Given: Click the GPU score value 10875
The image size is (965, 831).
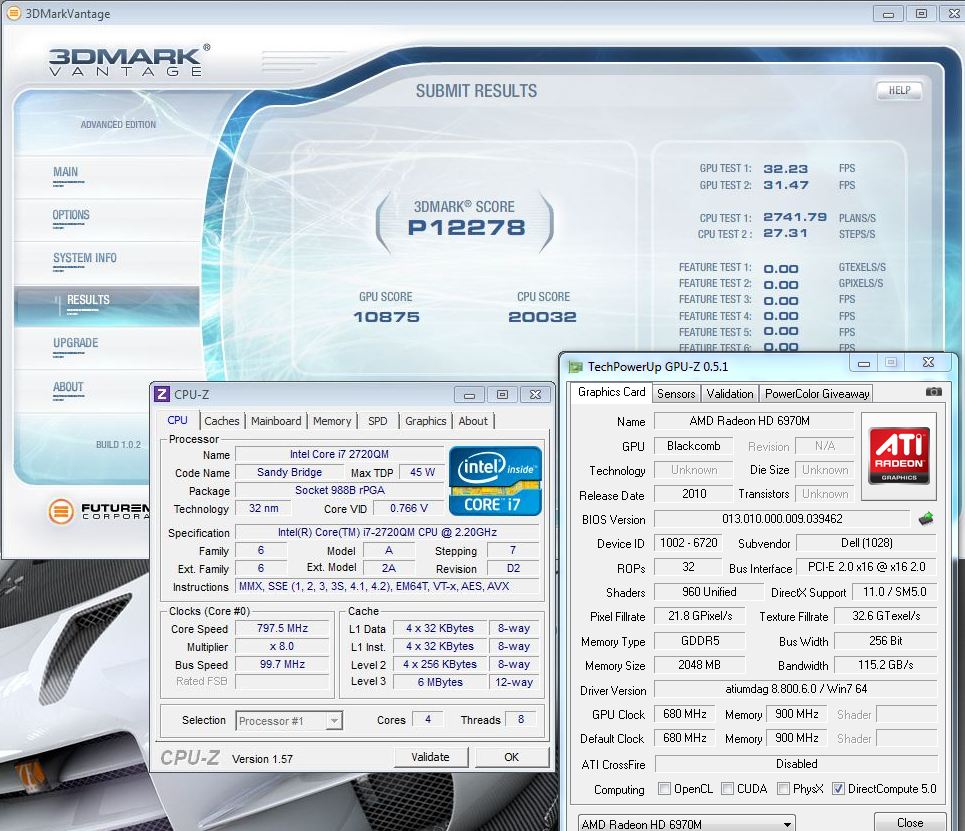Looking at the screenshot, I should point(386,317).
